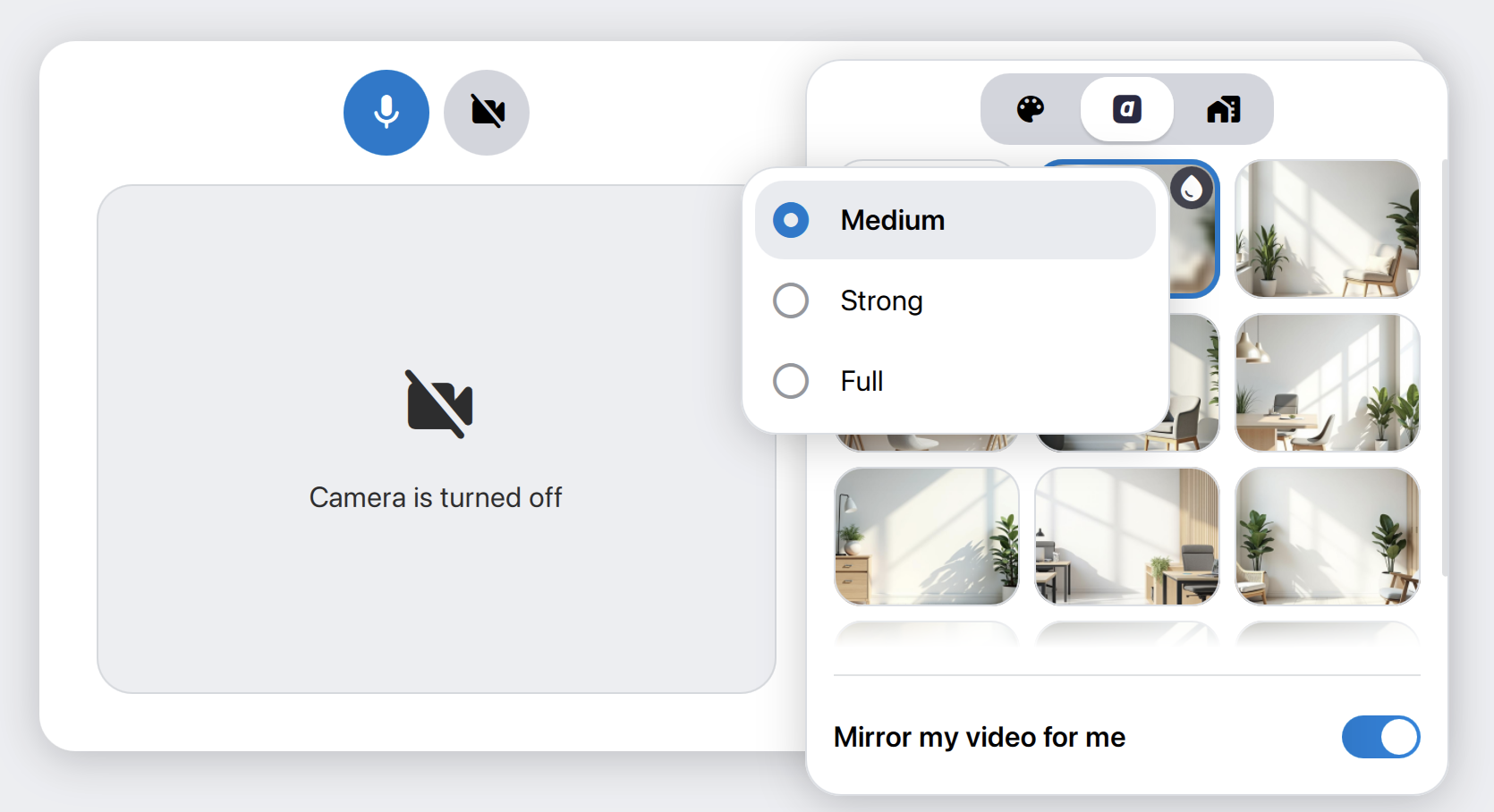The image size is (1494, 812).
Task: Turn on camera using crossed-out camera button
Action: click(x=487, y=113)
